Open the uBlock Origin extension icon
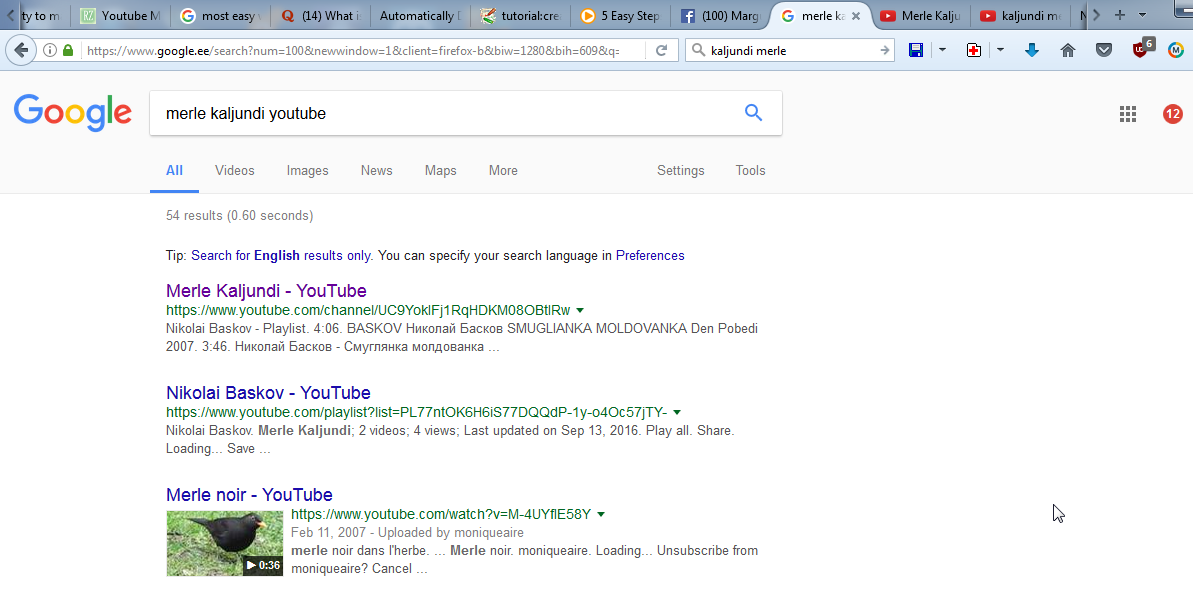 pos(1142,49)
